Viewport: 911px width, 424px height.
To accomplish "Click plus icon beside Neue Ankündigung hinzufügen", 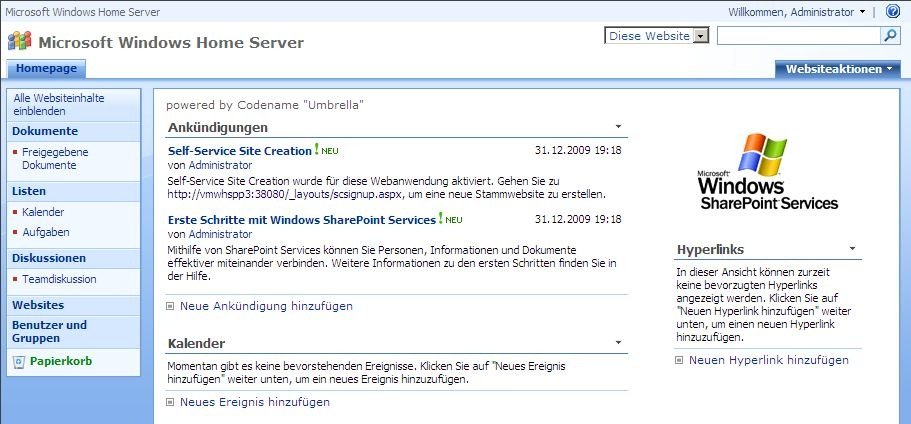I will click(170, 306).
